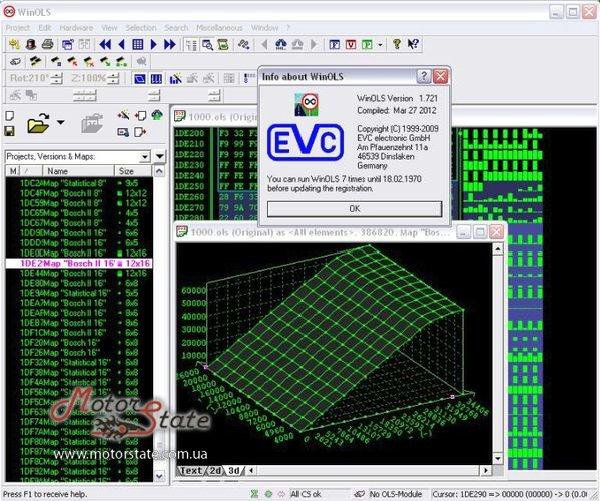
Task: Expand the arrow next to the open folder
Action: 61,124
